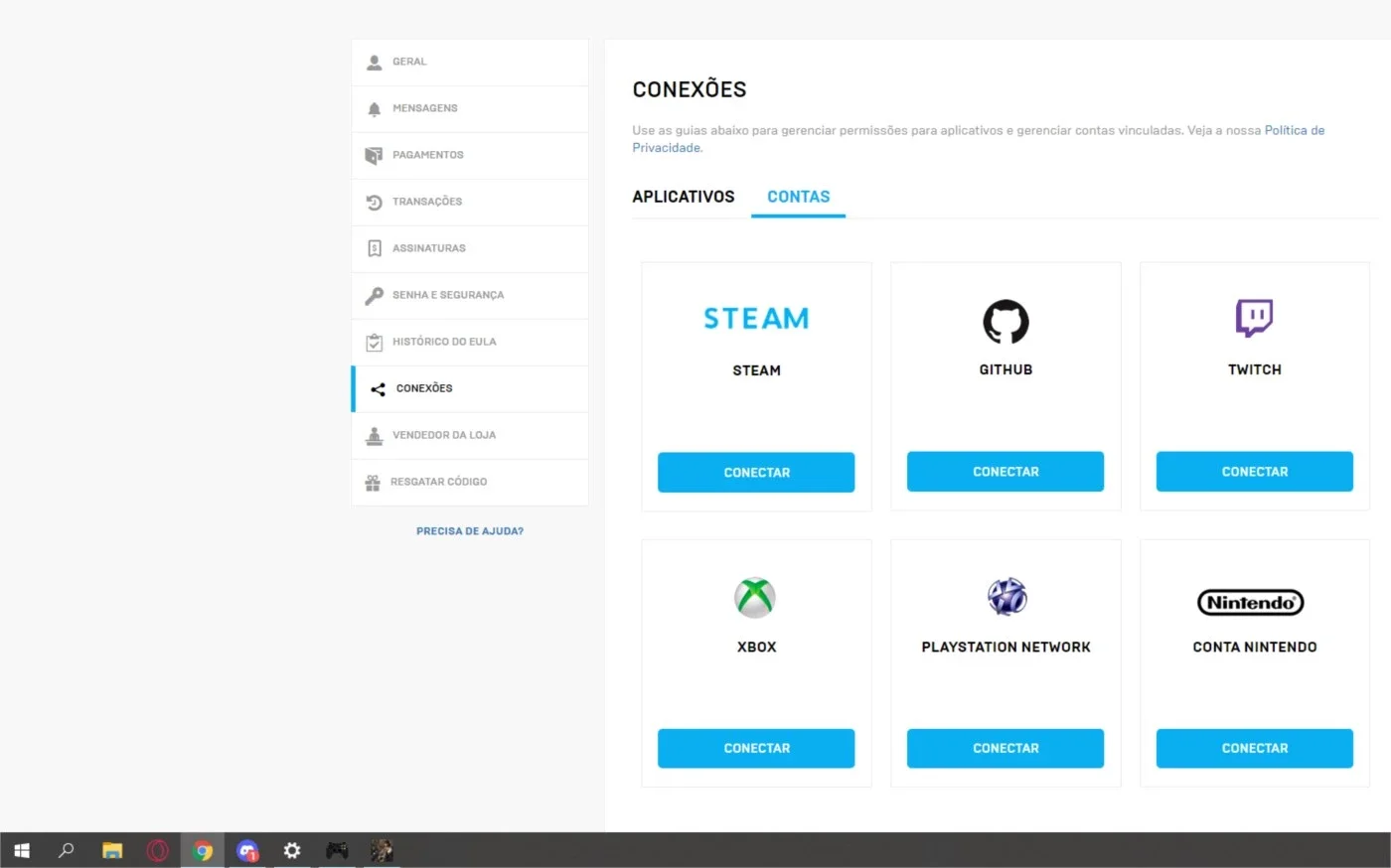Open the Política de Privacidade link

tap(1294, 130)
